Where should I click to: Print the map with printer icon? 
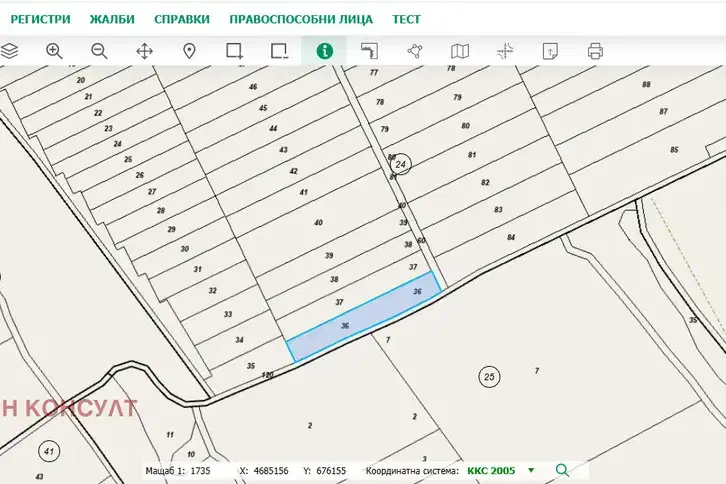click(595, 51)
